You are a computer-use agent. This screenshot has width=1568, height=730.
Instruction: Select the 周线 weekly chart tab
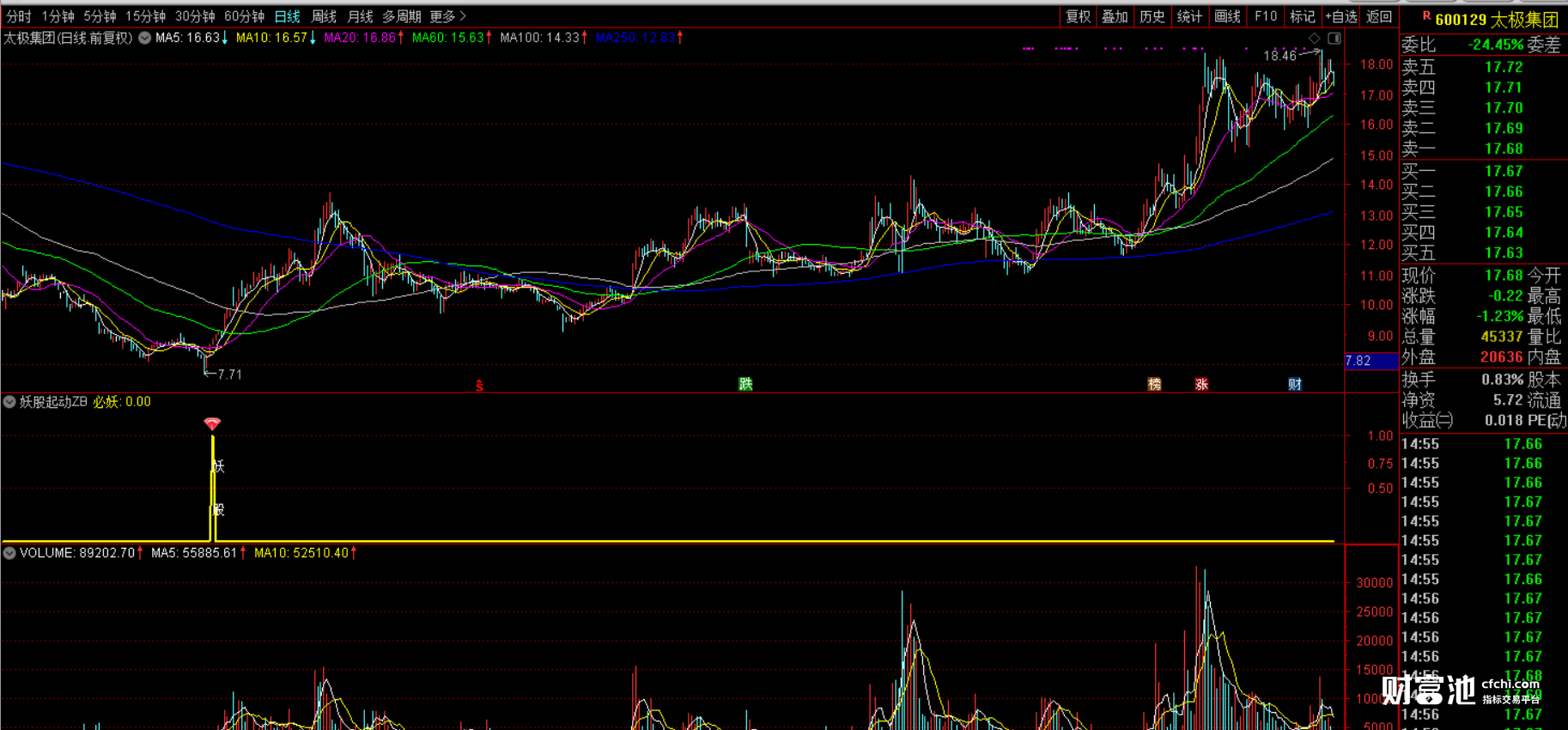(324, 16)
